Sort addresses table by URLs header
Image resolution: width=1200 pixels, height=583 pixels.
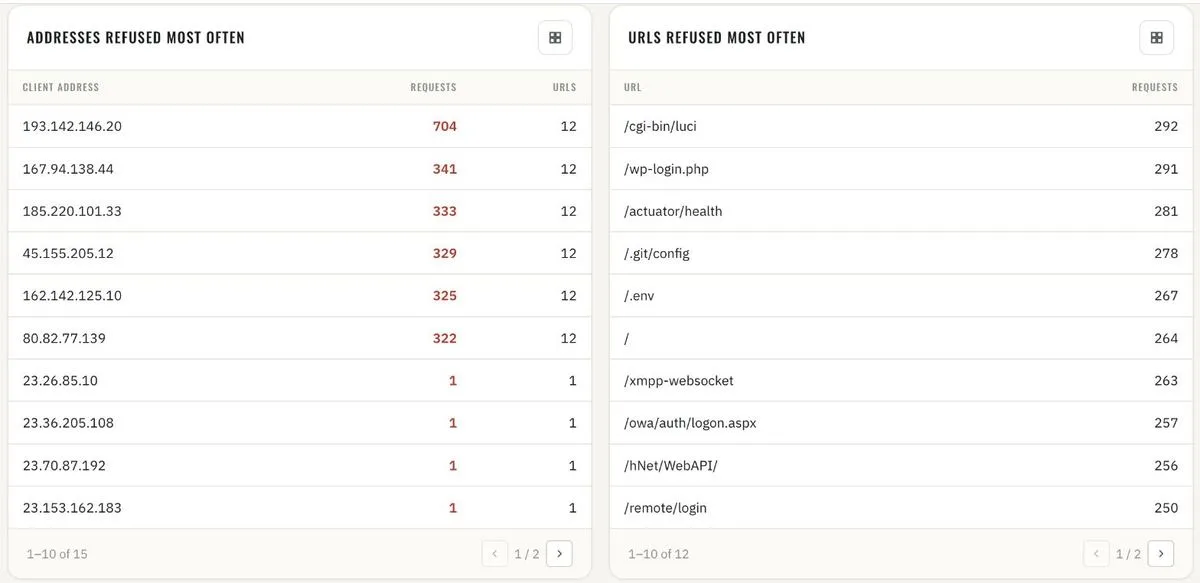click(x=565, y=88)
